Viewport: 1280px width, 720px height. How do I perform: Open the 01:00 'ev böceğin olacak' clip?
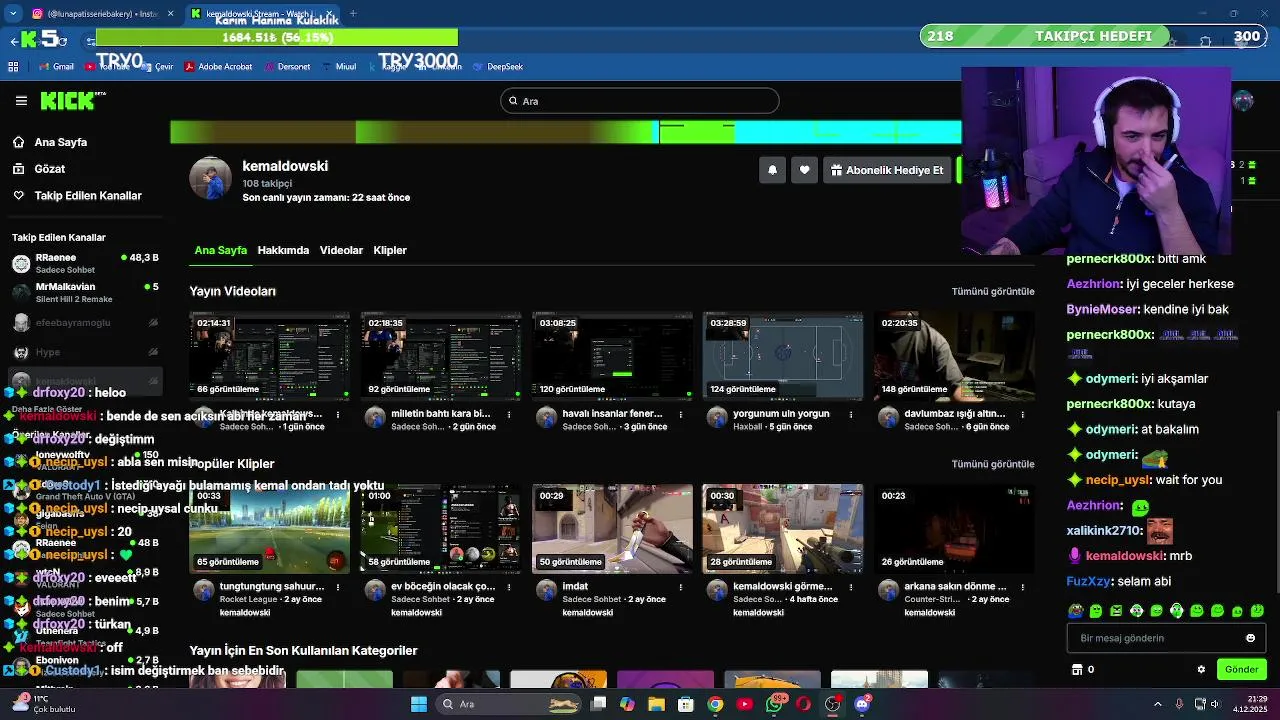(x=441, y=529)
